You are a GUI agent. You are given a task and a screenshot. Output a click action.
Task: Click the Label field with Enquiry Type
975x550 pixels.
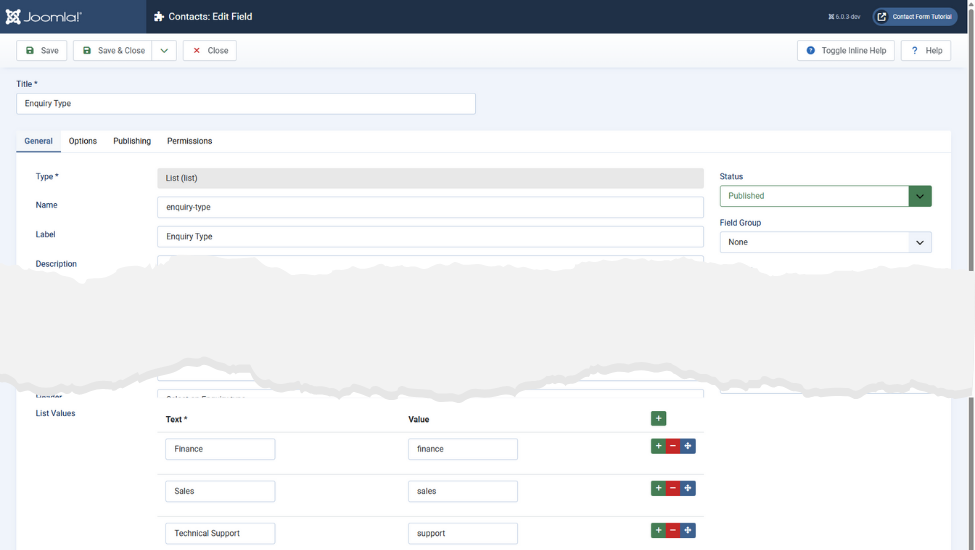coord(430,236)
